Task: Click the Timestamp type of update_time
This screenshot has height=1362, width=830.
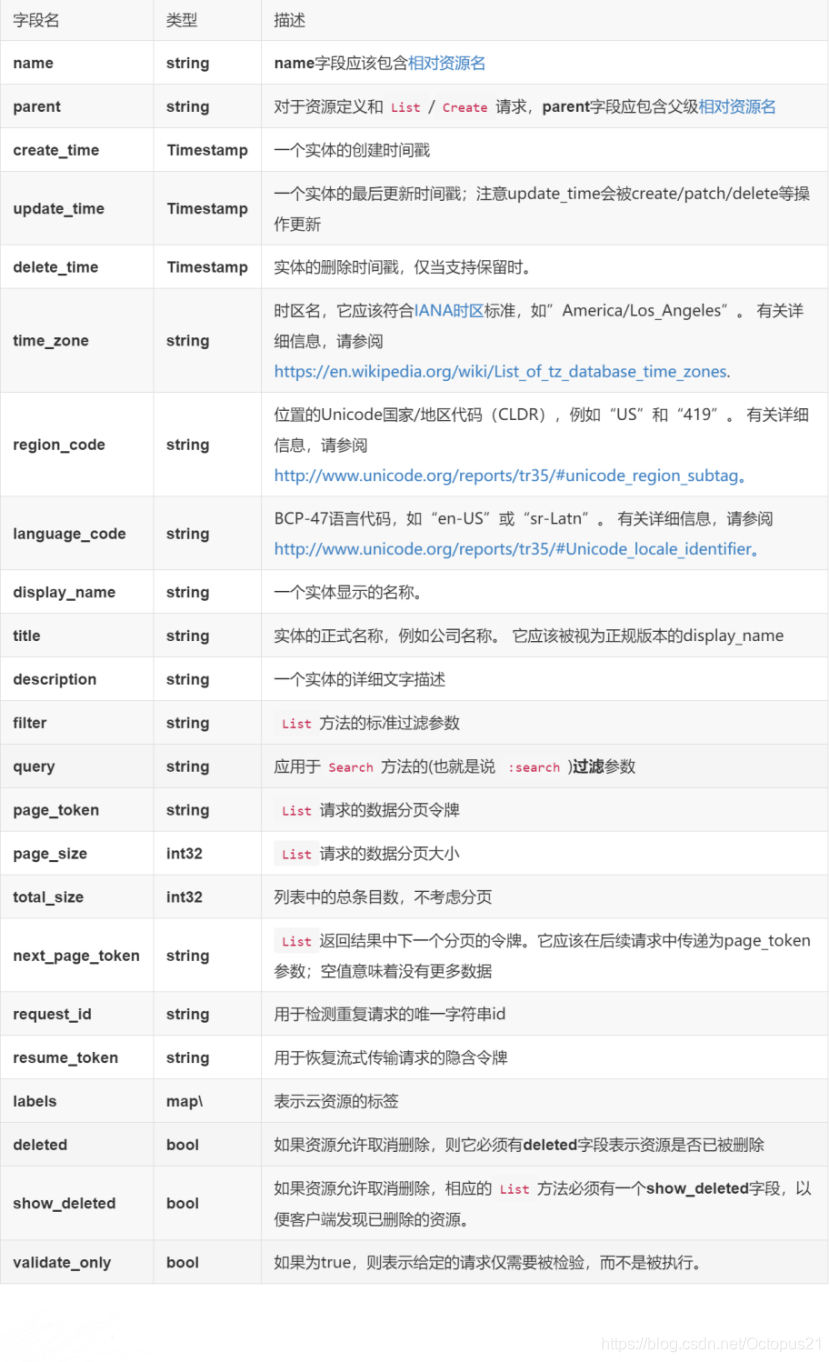Action: point(207,209)
